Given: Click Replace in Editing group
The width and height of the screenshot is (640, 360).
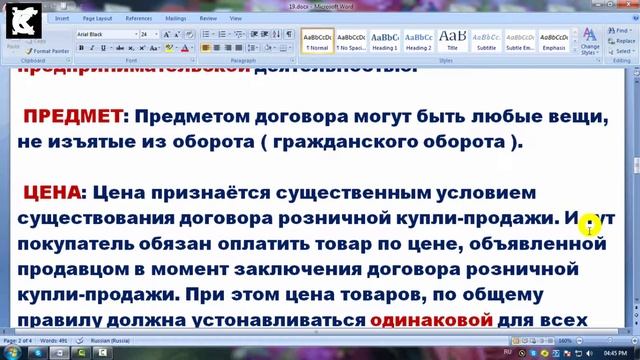Looking at the screenshot, I should [621, 41].
